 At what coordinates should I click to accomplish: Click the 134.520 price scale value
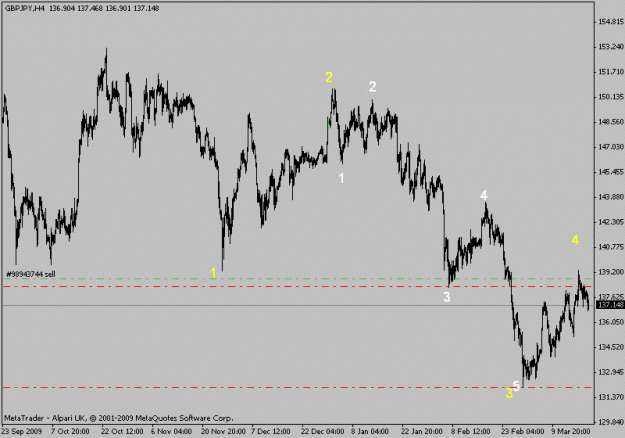tap(611, 347)
